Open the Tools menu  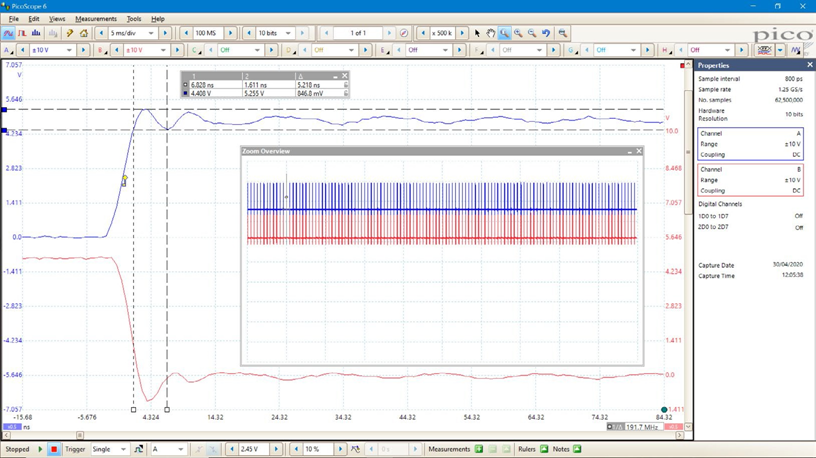click(x=133, y=19)
